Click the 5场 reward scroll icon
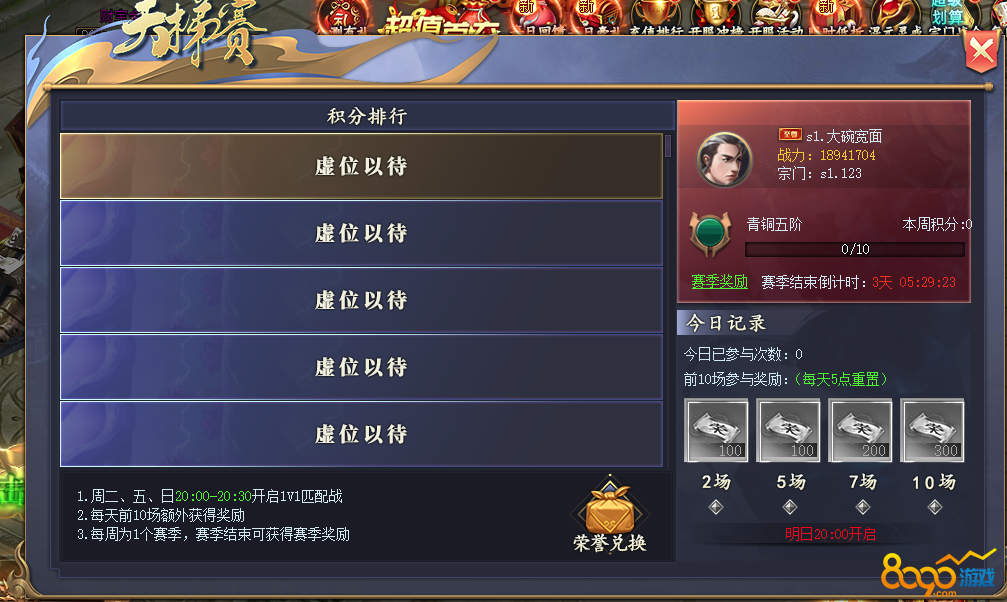 click(788, 430)
